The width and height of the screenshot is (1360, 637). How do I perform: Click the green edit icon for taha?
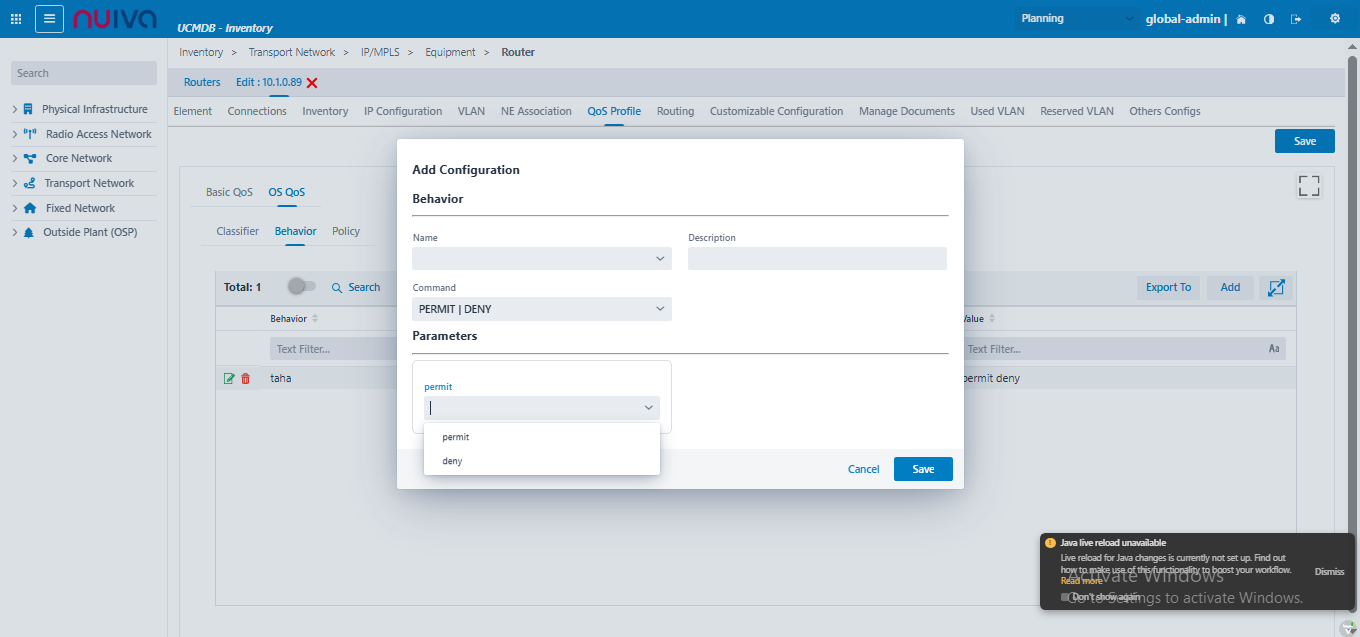coord(229,379)
